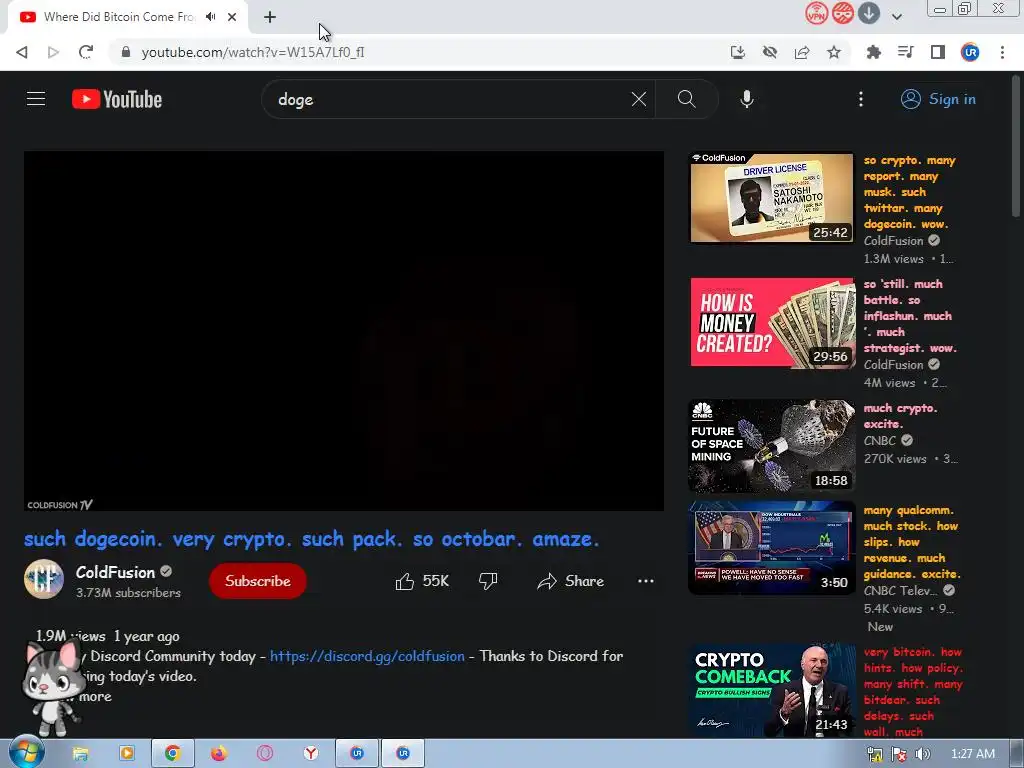Go back with the browser back arrow
The image size is (1024, 768).
[x=22, y=52]
